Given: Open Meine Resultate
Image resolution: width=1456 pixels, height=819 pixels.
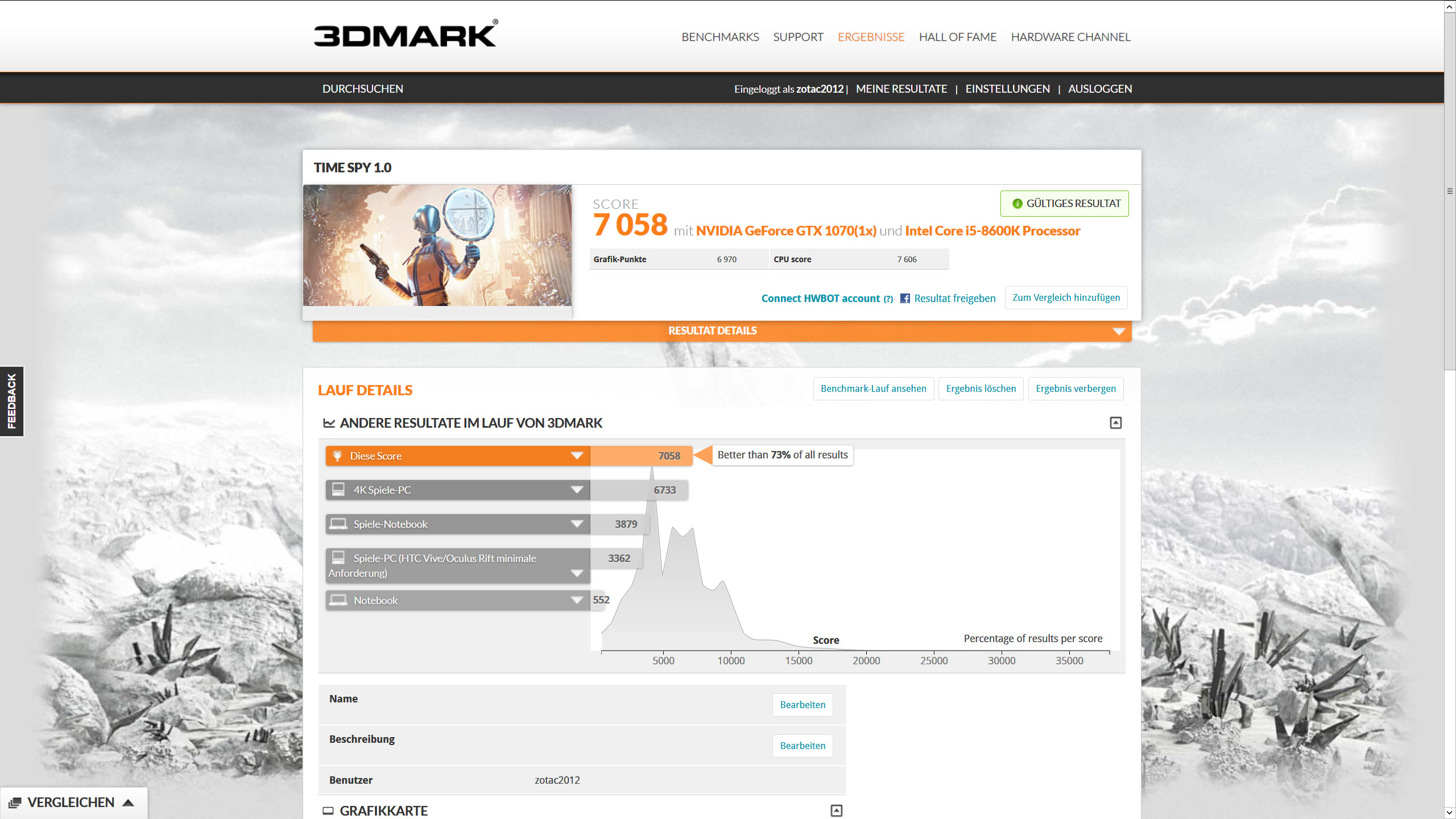Looking at the screenshot, I should click(x=901, y=89).
